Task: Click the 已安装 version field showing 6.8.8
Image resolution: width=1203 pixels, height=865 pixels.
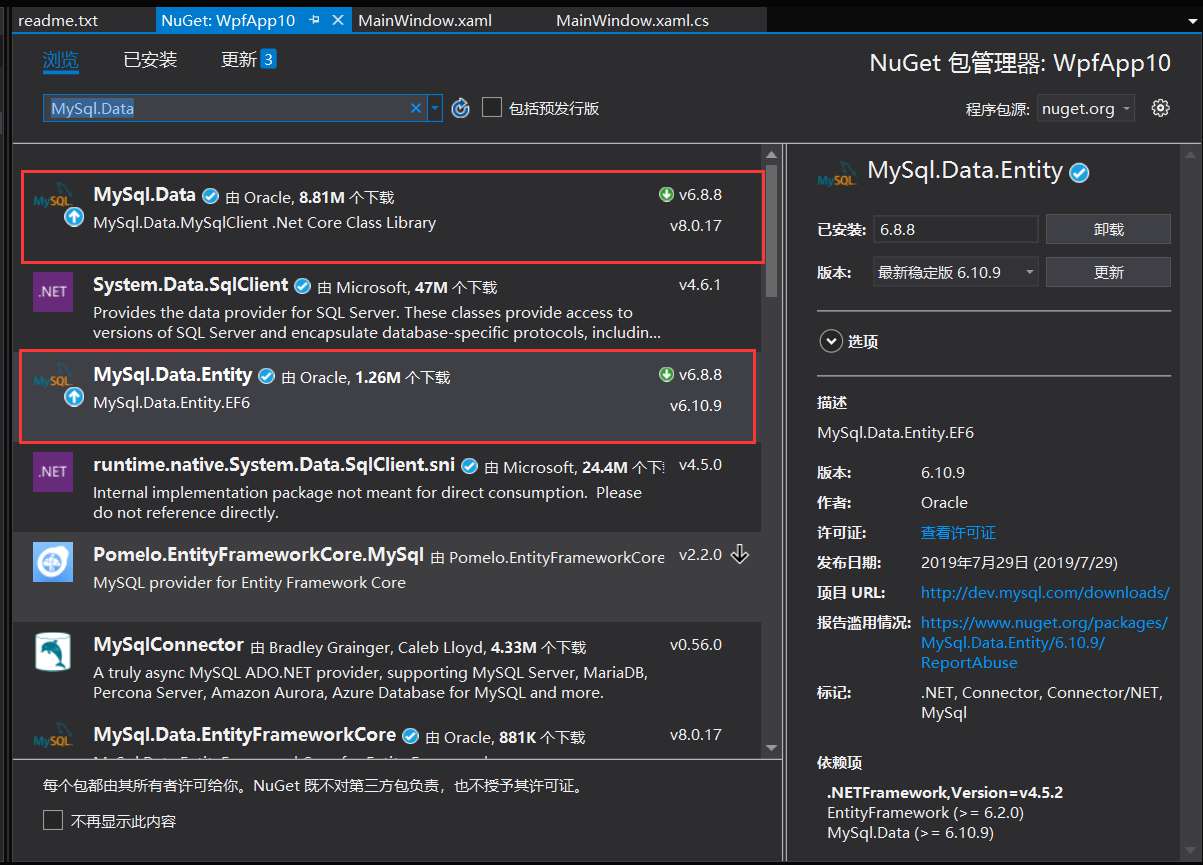Action: click(x=955, y=229)
